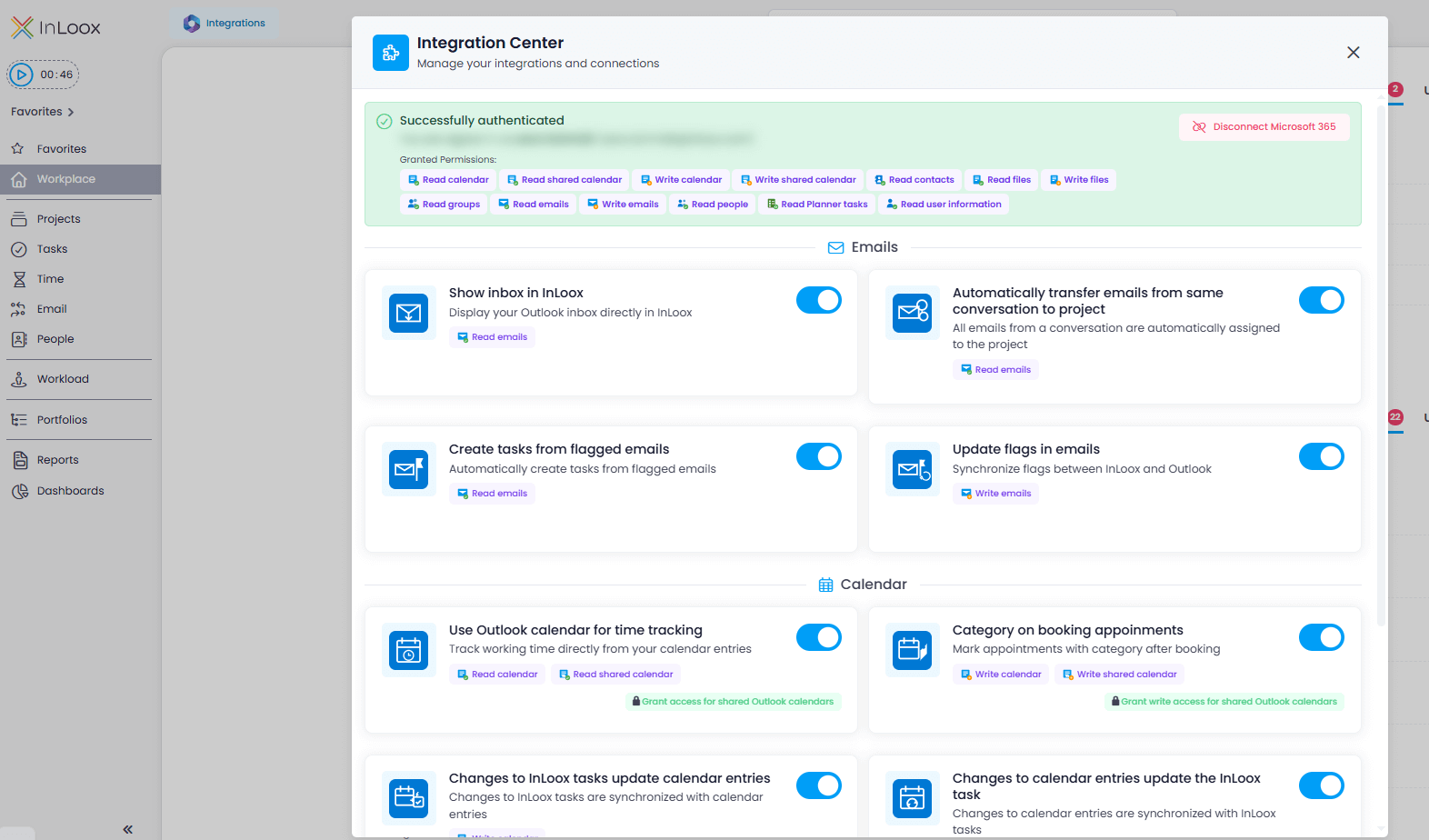The height and width of the screenshot is (840, 1429).
Task: Click the People sidebar icon
Action: tap(19, 339)
